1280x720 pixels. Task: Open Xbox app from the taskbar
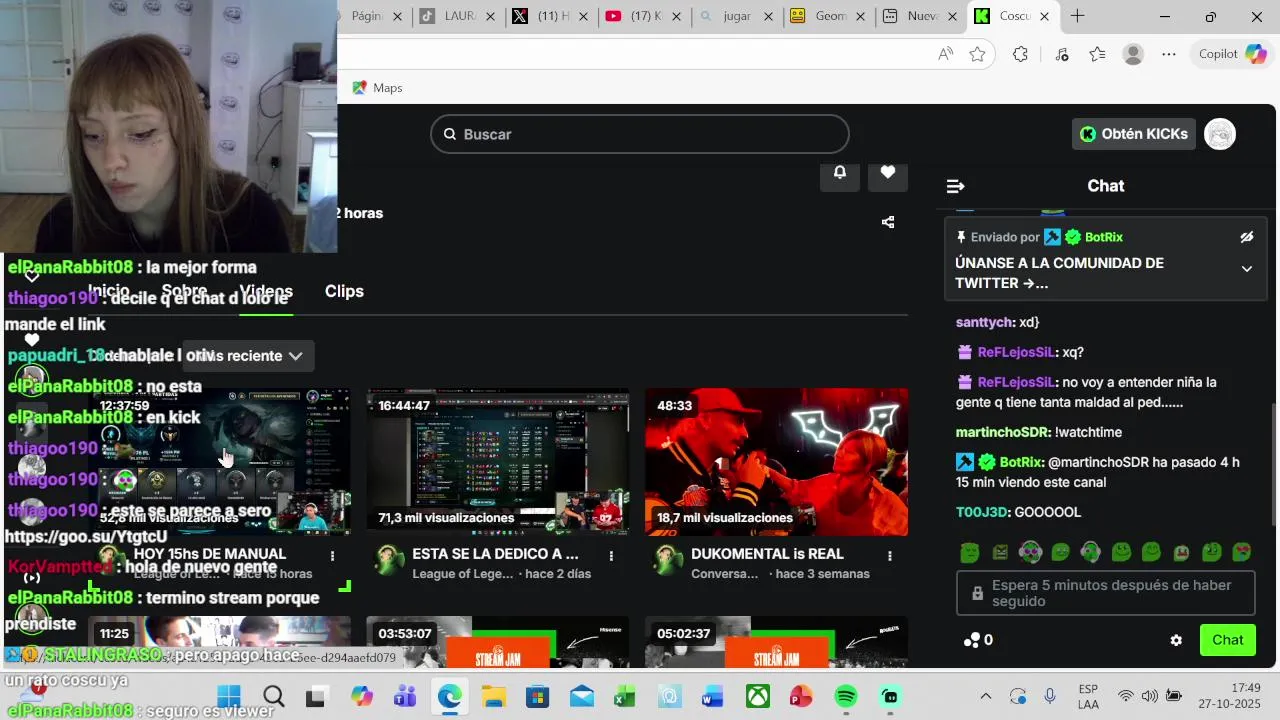[758, 696]
